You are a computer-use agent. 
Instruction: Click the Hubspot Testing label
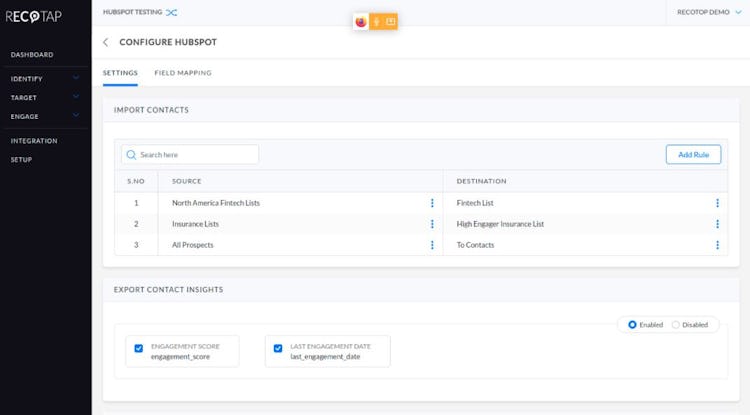(132, 12)
